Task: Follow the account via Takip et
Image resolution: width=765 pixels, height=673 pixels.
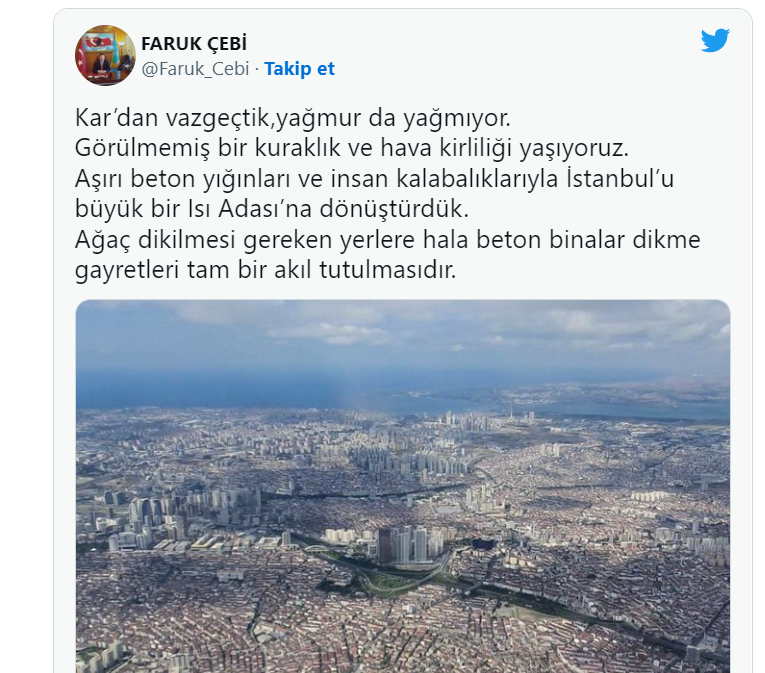Action: click(x=299, y=69)
